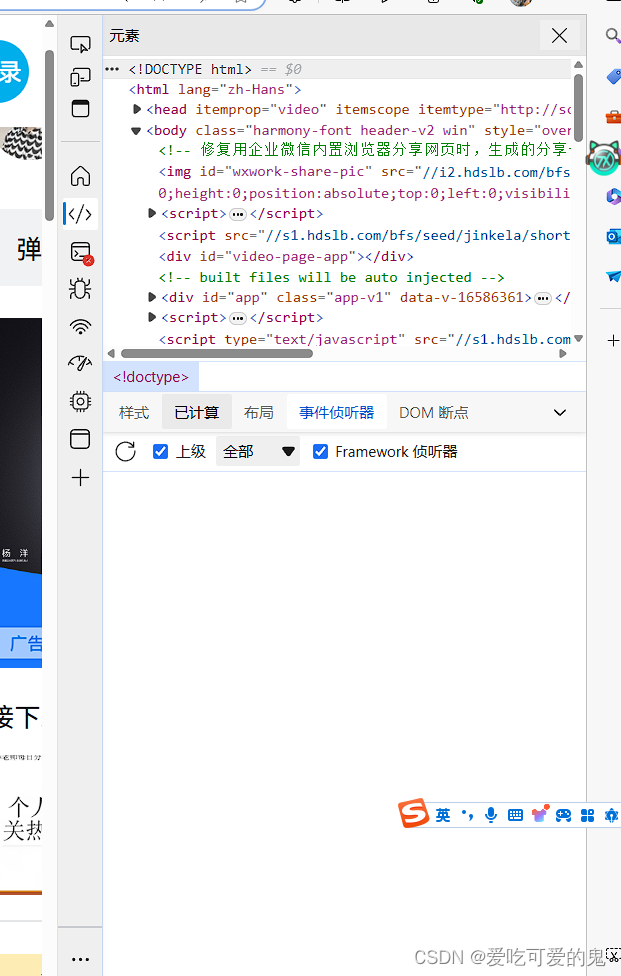
Task: Select the built files comment line
Action: (x=331, y=277)
